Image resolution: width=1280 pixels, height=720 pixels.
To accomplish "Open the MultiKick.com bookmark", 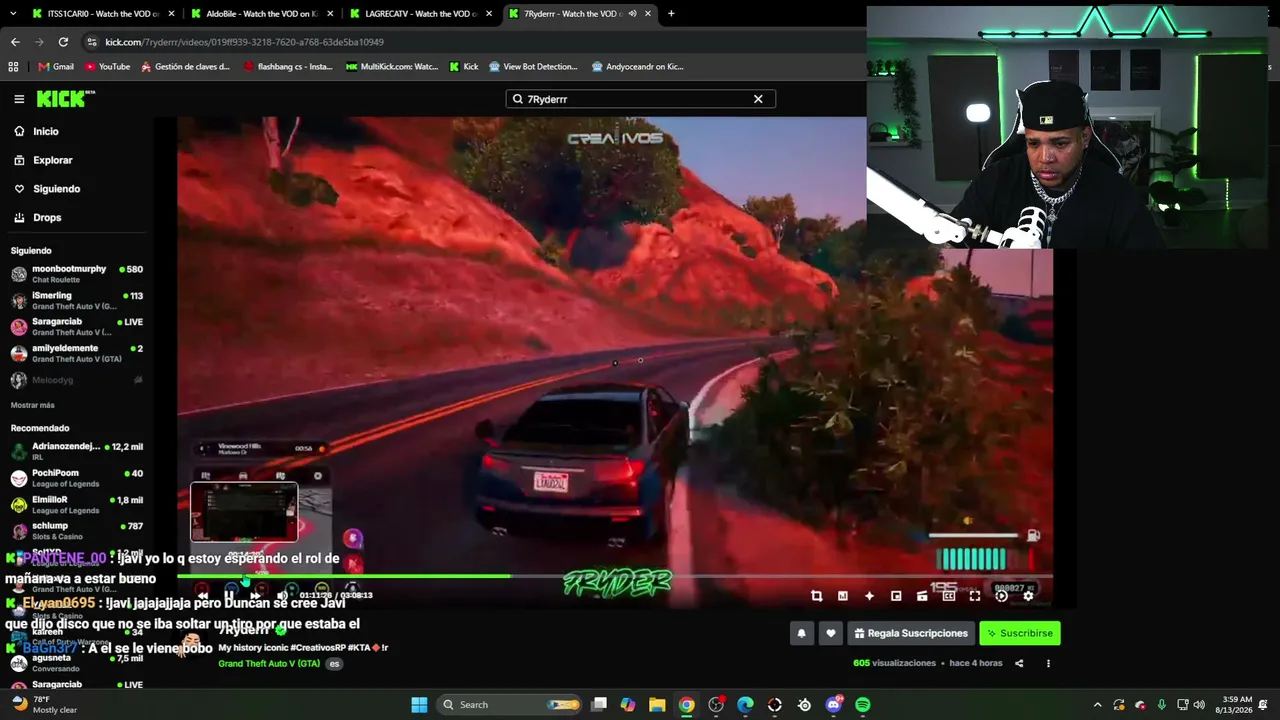I will [392, 67].
